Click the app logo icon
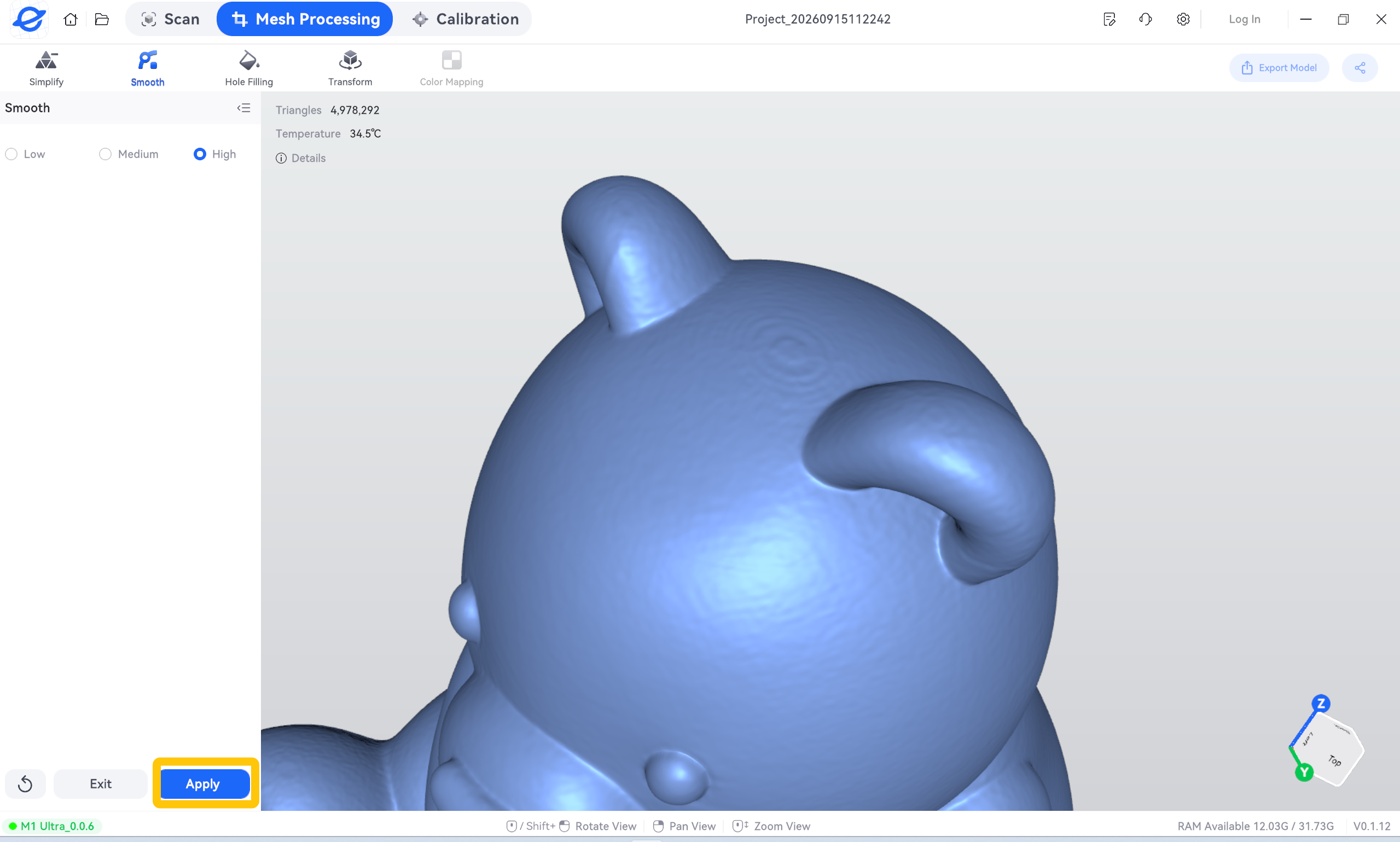The image size is (1400, 842). 29,19
